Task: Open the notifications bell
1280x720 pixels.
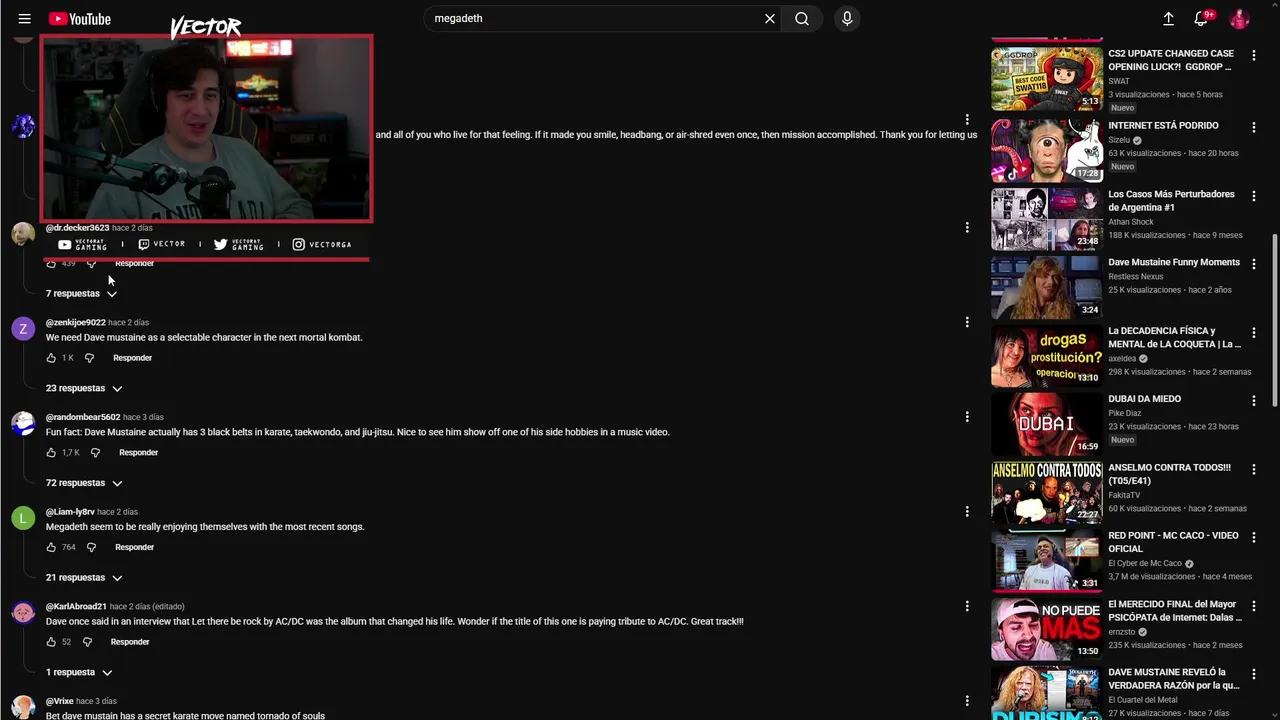Action: tap(1202, 19)
